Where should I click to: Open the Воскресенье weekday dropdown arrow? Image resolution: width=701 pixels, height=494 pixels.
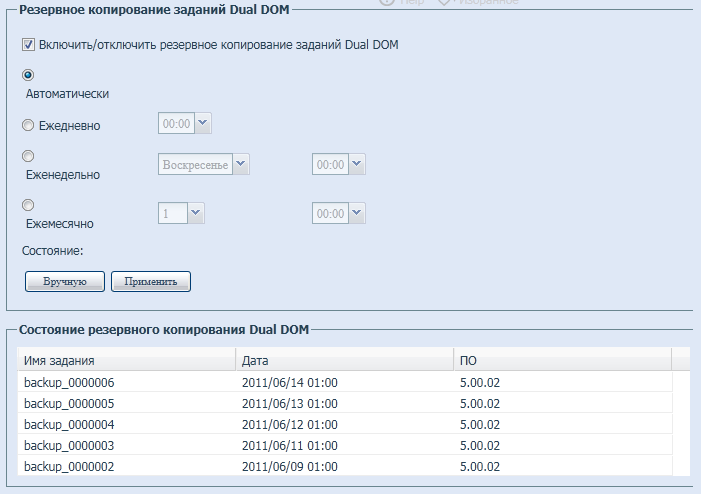pyautogui.click(x=241, y=164)
